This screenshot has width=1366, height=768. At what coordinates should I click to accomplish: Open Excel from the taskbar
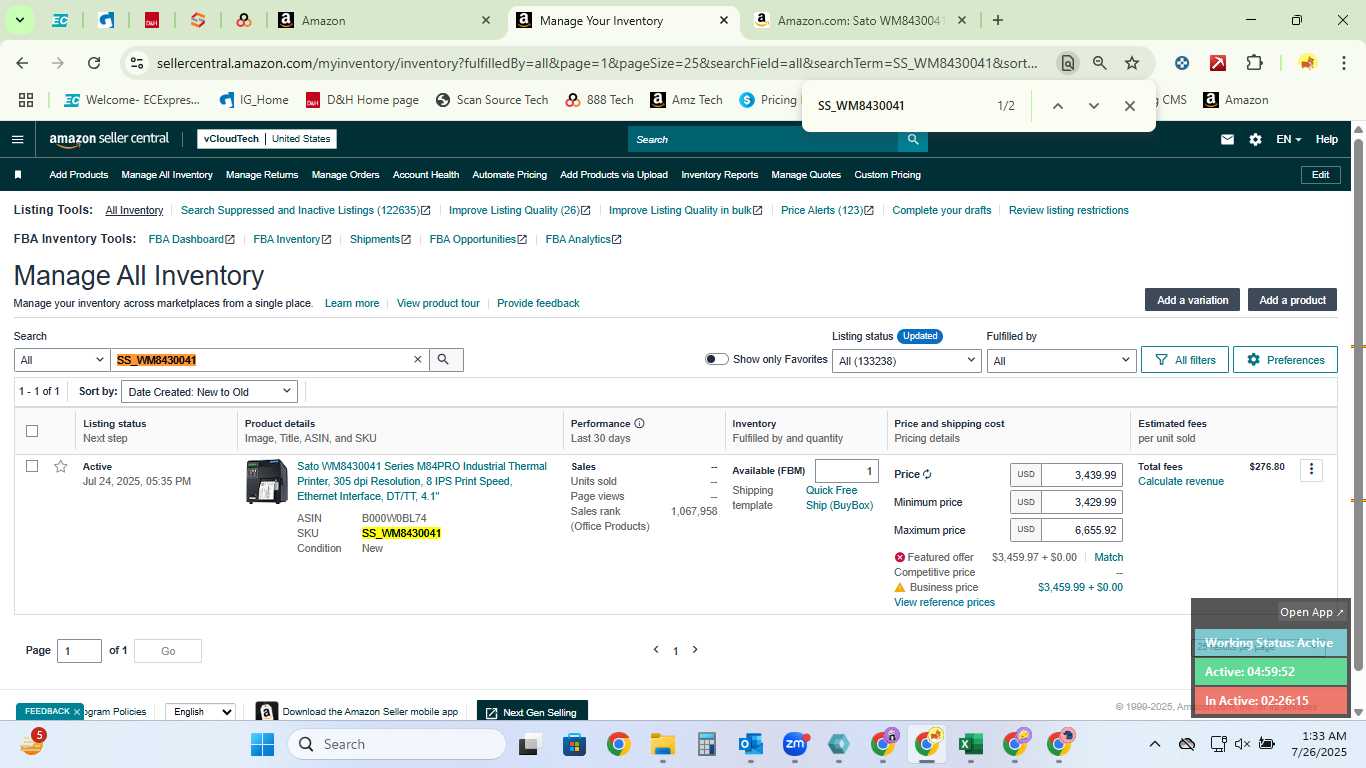(x=969, y=744)
